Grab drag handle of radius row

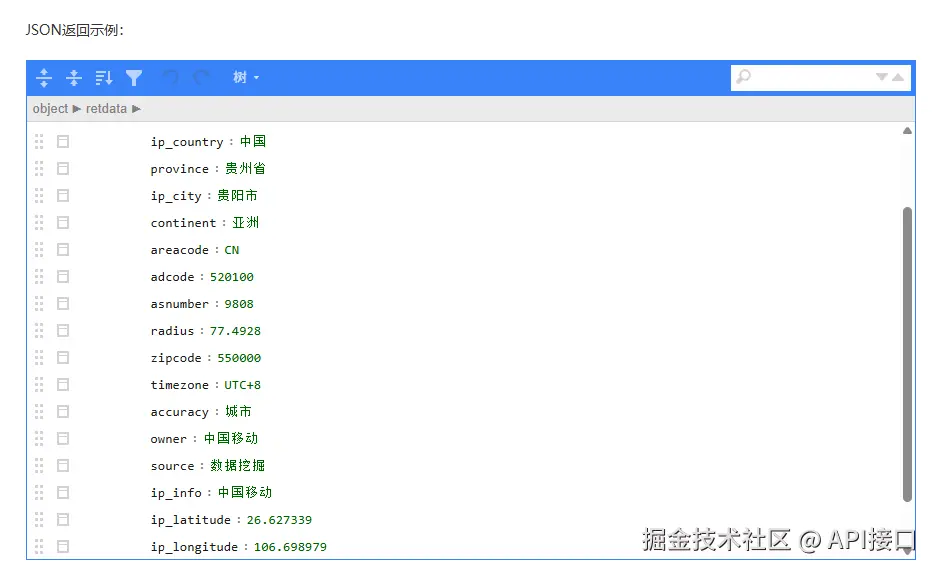coord(39,331)
